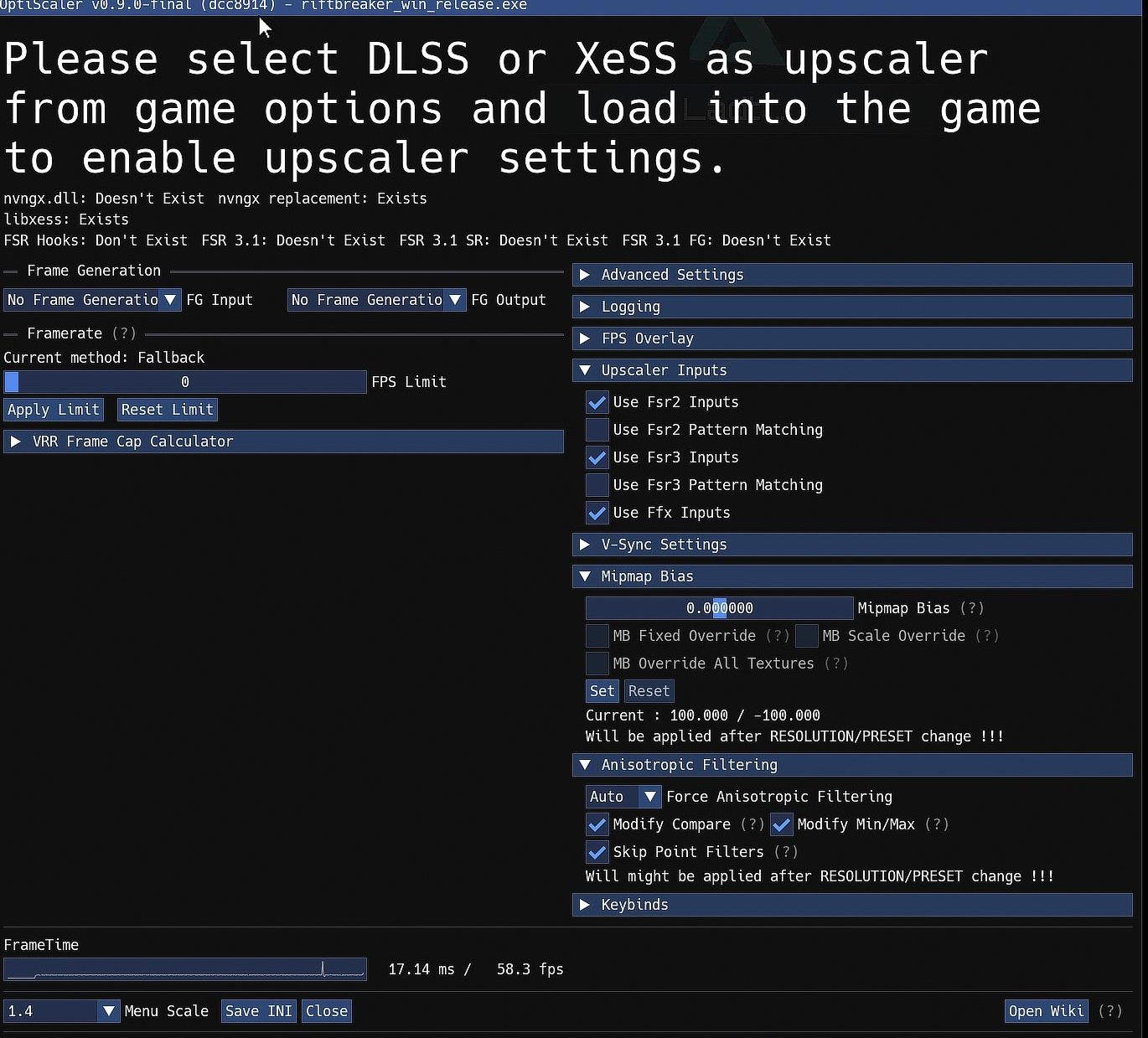Screen dimensions: 1148x1038
Task: Click the "Current : 100.000 / -100.000" text
Action: [703, 715]
